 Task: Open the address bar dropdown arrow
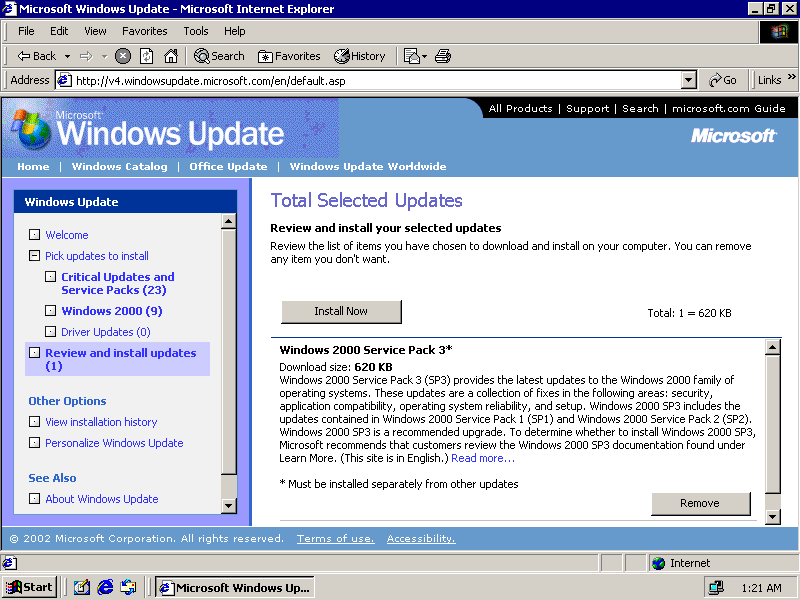[688, 80]
